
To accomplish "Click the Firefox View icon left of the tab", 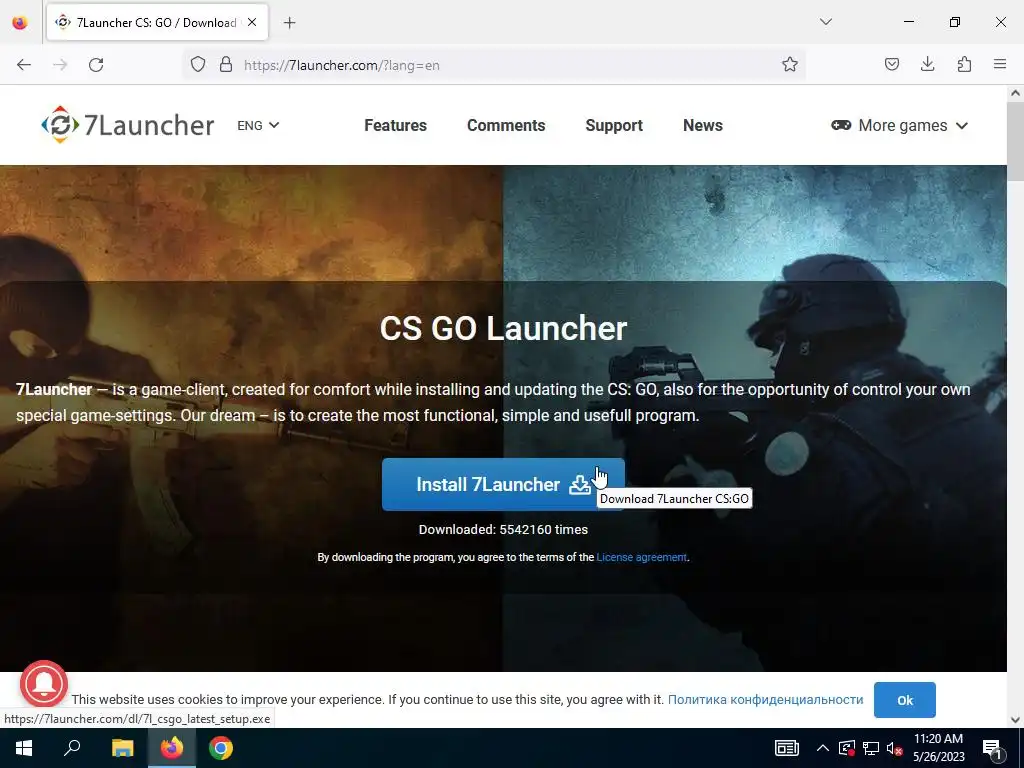I will tap(20, 23).
